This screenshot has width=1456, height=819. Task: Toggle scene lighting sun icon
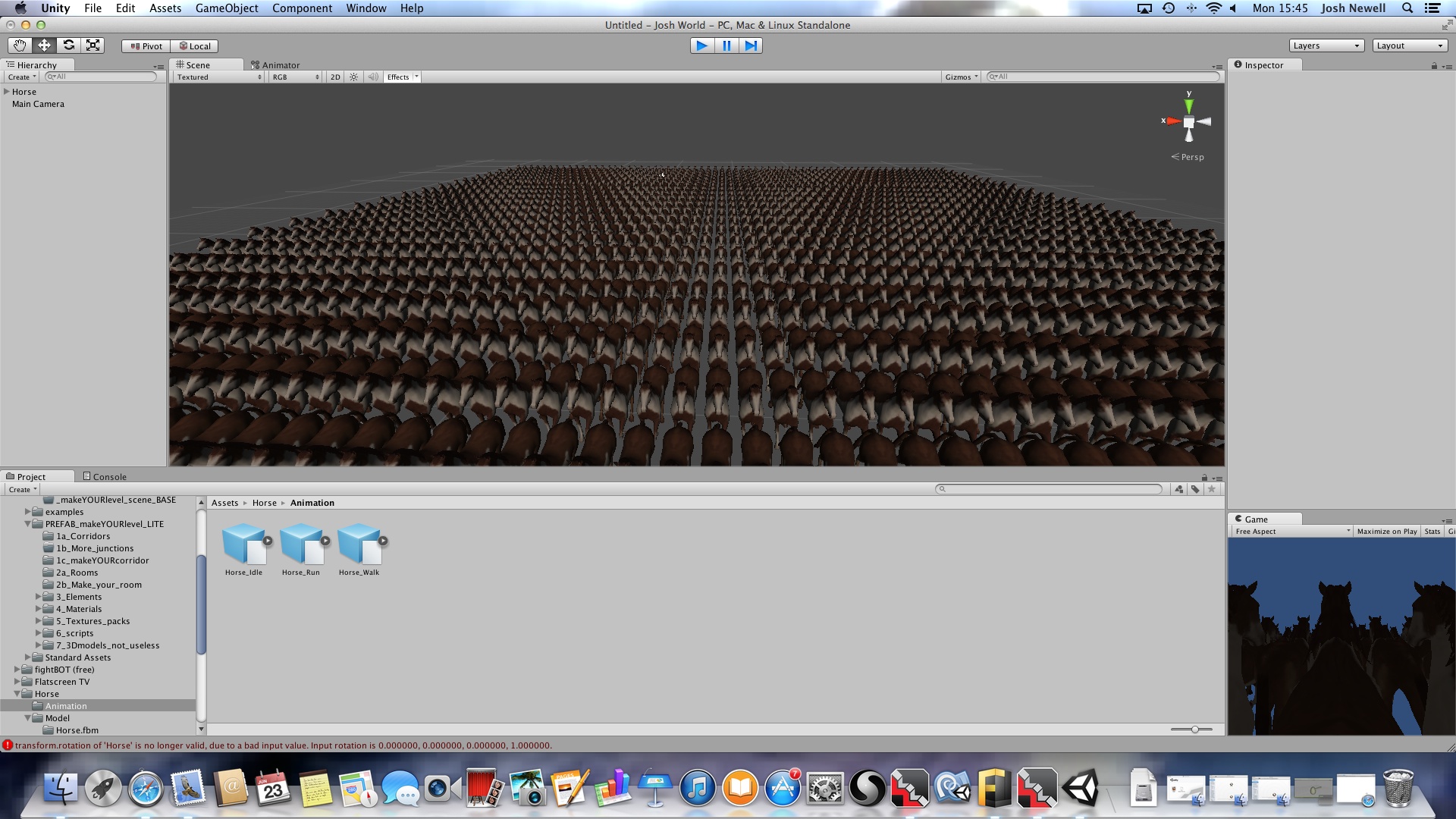(x=353, y=77)
